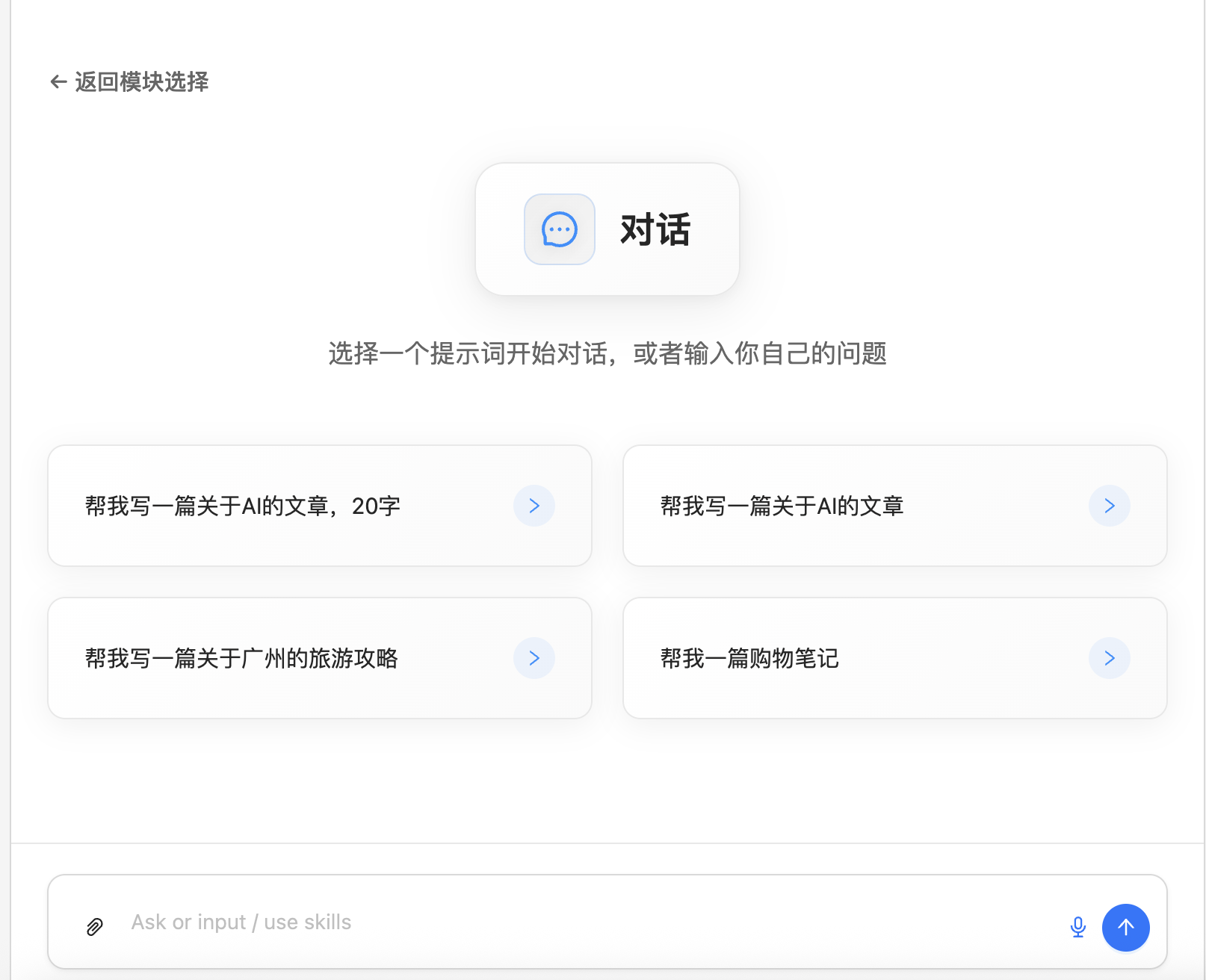Select prompt 帮我写一篇关于AI的文章，20字
Image resolution: width=1206 pixels, height=980 pixels.
[x=243, y=506]
